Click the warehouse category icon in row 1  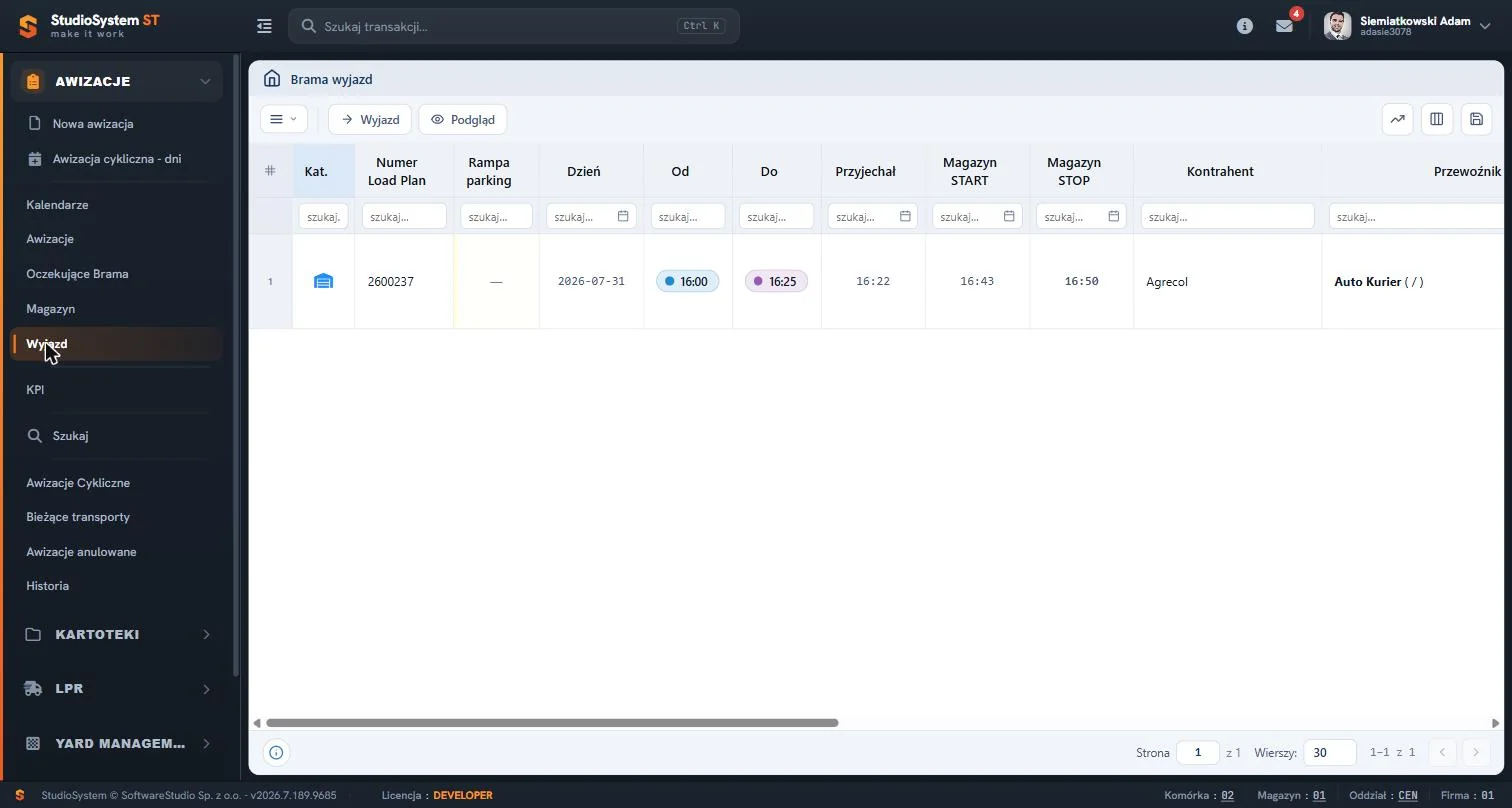click(323, 282)
